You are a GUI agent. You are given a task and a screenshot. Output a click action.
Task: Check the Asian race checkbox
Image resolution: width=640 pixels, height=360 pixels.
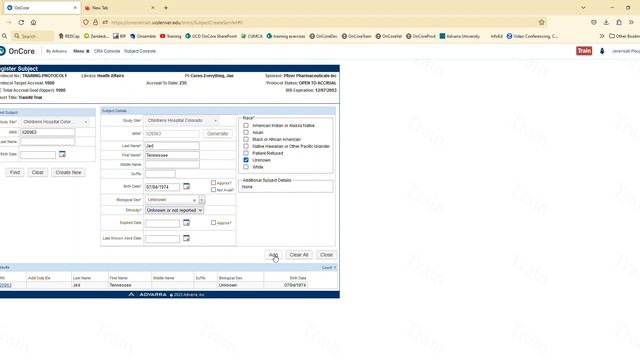click(x=246, y=132)
